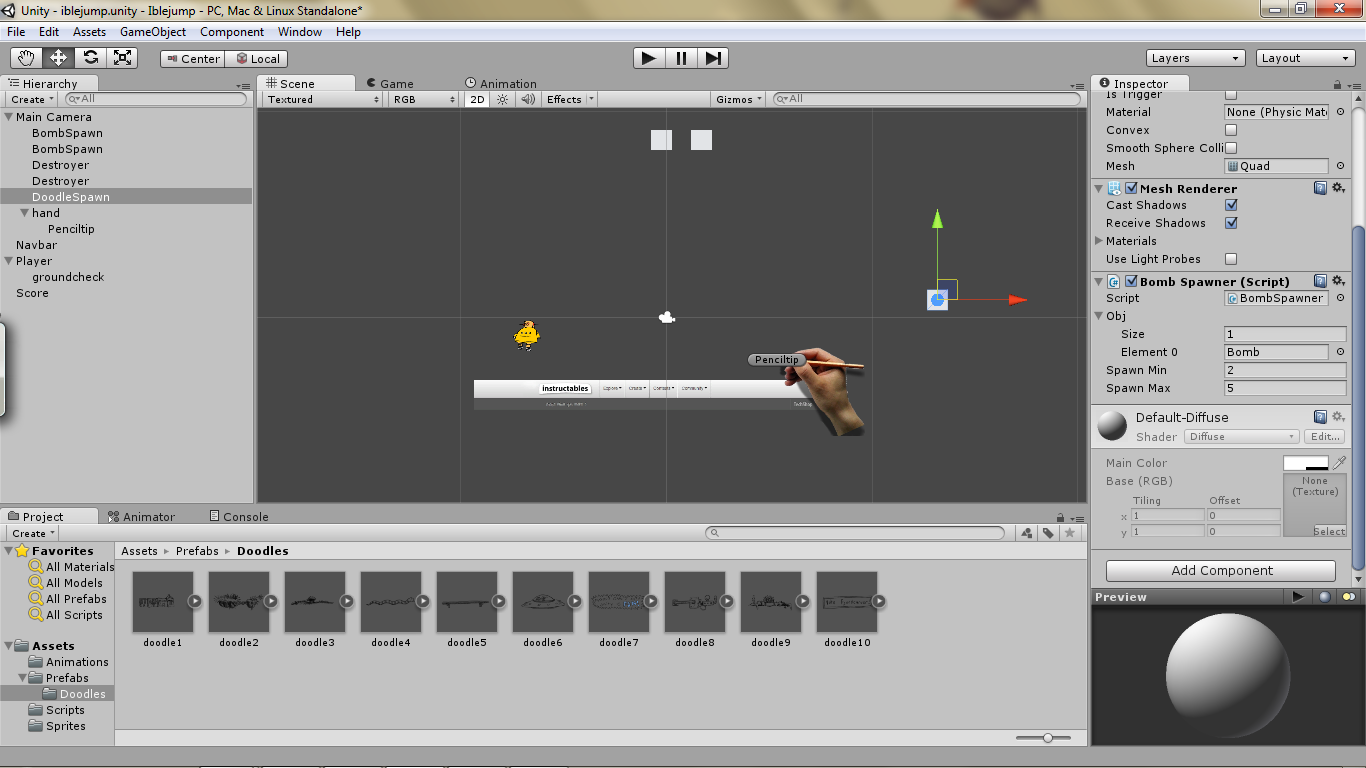Toggle the Convex checkbox

(x=1231, y=130)
